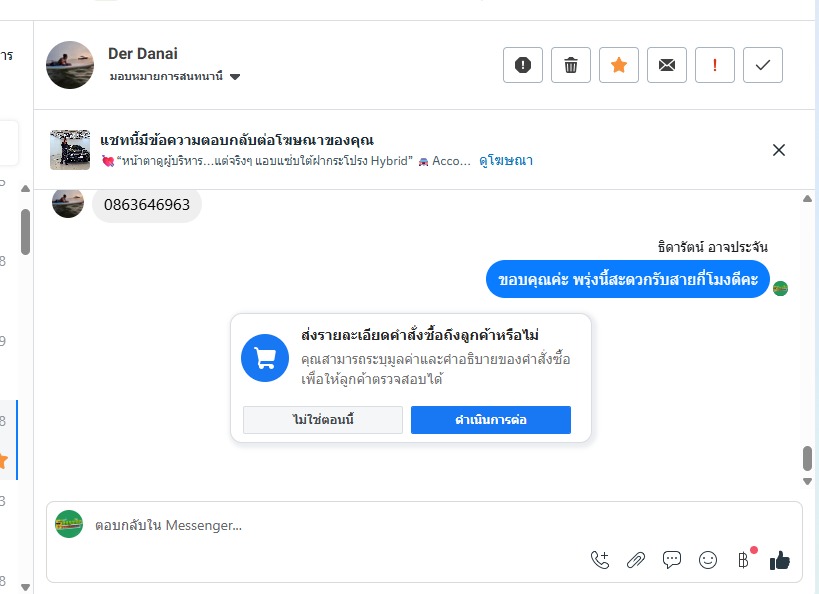This screenshot has width=819, height=594.
Task: Open the ดูโฆษณา ad link
Action: (506, 160)
